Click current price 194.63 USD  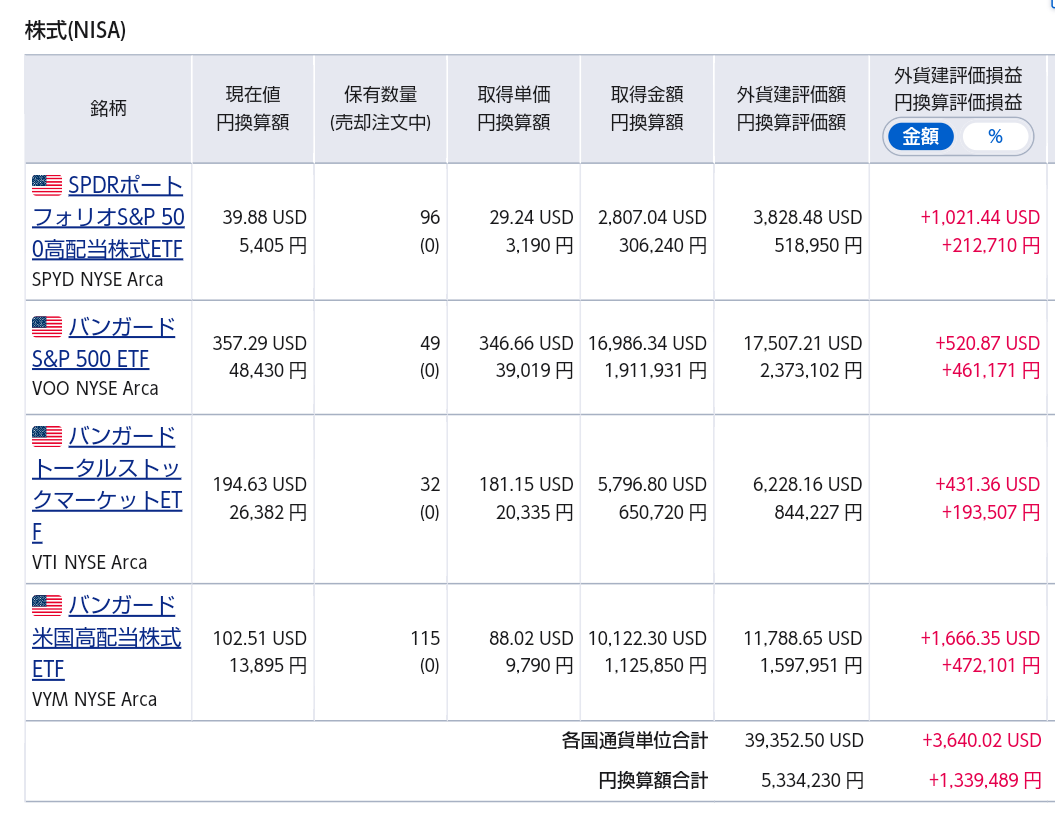pyautogui.click(x=260, y=485)
